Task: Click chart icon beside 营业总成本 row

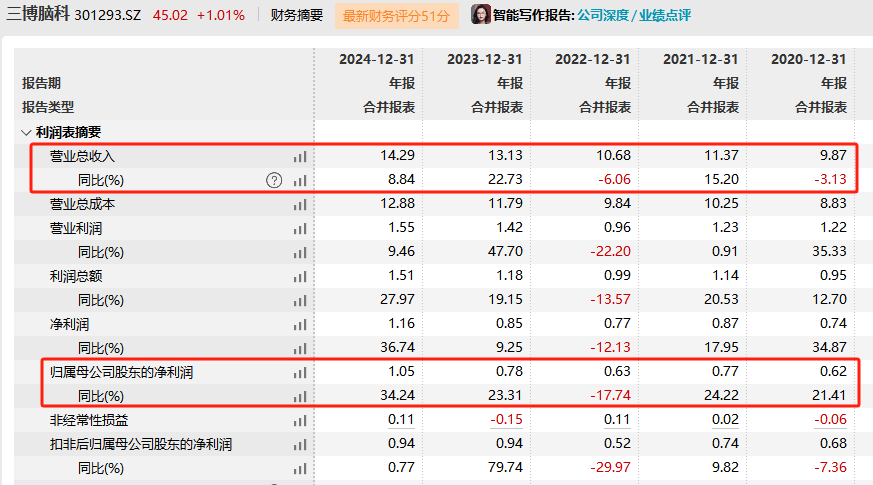Action: pyautogui.click(x=300, y=204)
